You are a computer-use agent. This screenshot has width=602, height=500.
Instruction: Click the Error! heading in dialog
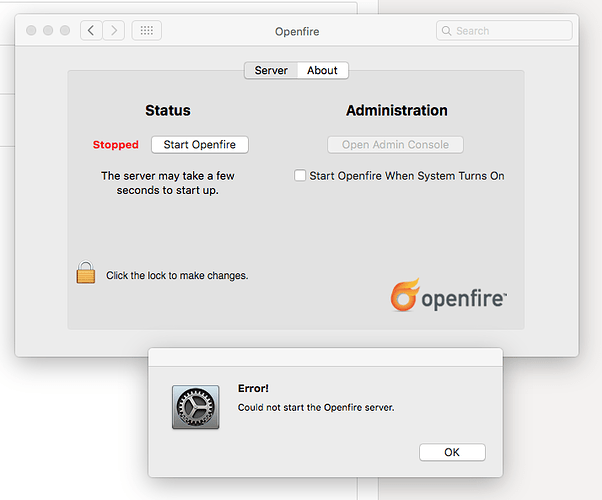pyautogui.click(x=253, y=388)
